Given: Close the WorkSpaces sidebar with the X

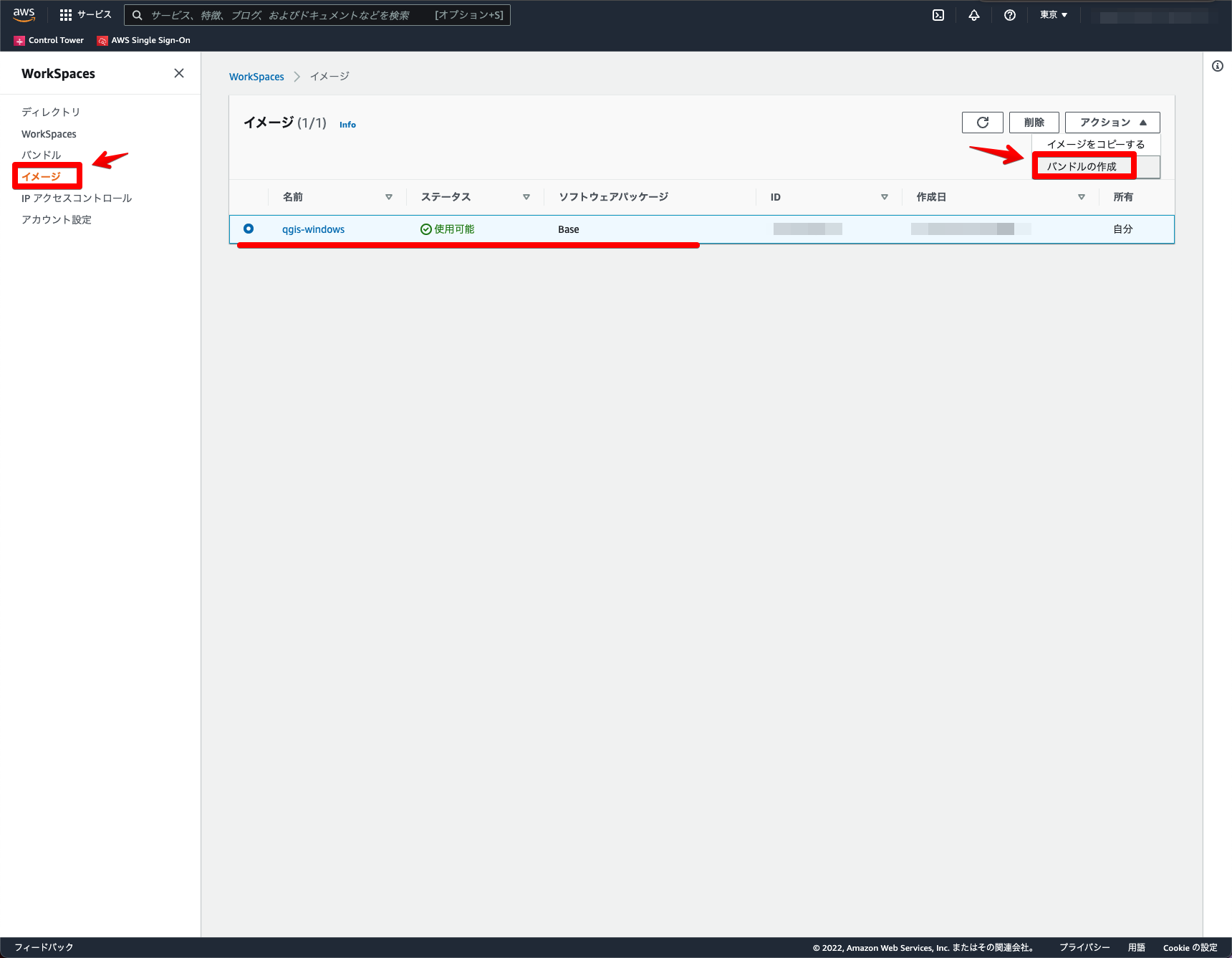Looking at the screenshot, I should (x=178, y=72).
